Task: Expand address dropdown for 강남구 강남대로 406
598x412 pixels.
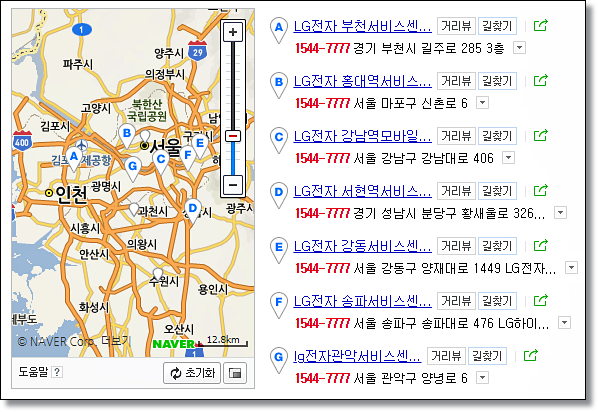Action: 508,158
